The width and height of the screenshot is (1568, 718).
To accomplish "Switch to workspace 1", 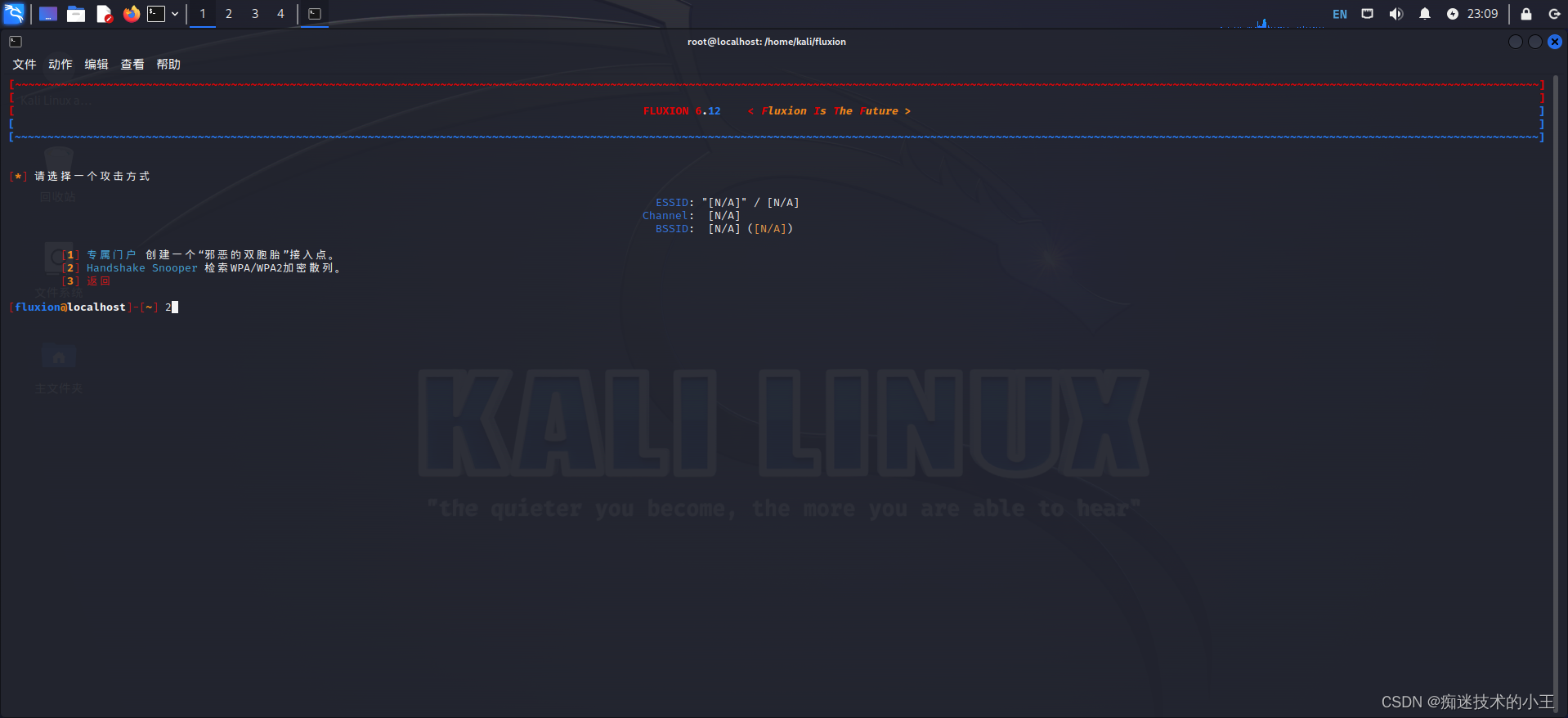I will click(203, 14).
